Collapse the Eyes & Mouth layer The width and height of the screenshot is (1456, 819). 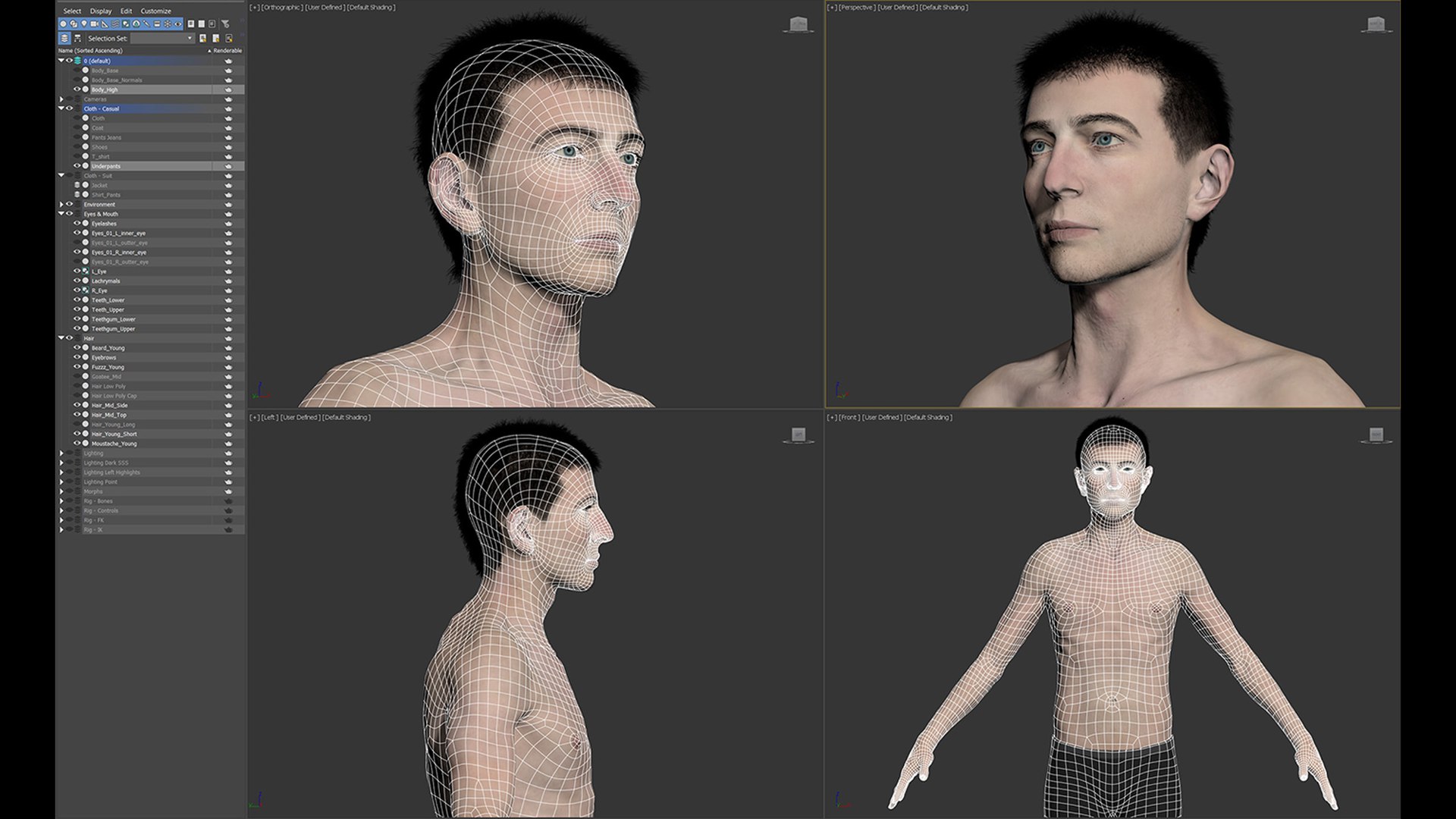pyautogui.click(x=61, y=214)
